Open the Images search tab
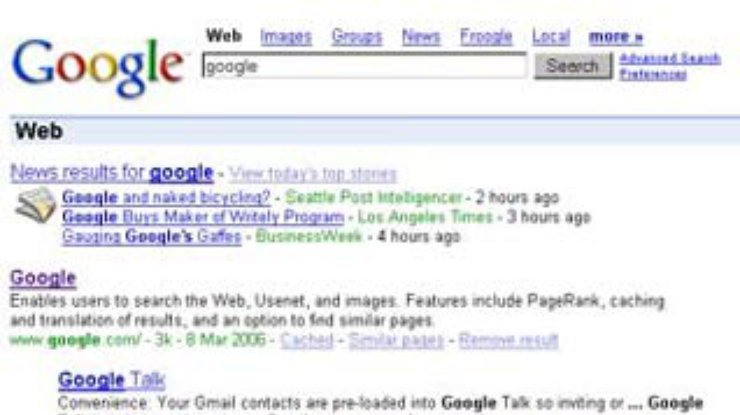This screenshot has width=740, height=415. (x=286, y=37)
